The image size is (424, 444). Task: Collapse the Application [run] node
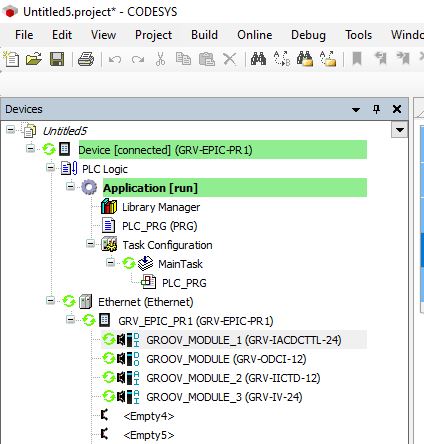click(70, 186)
